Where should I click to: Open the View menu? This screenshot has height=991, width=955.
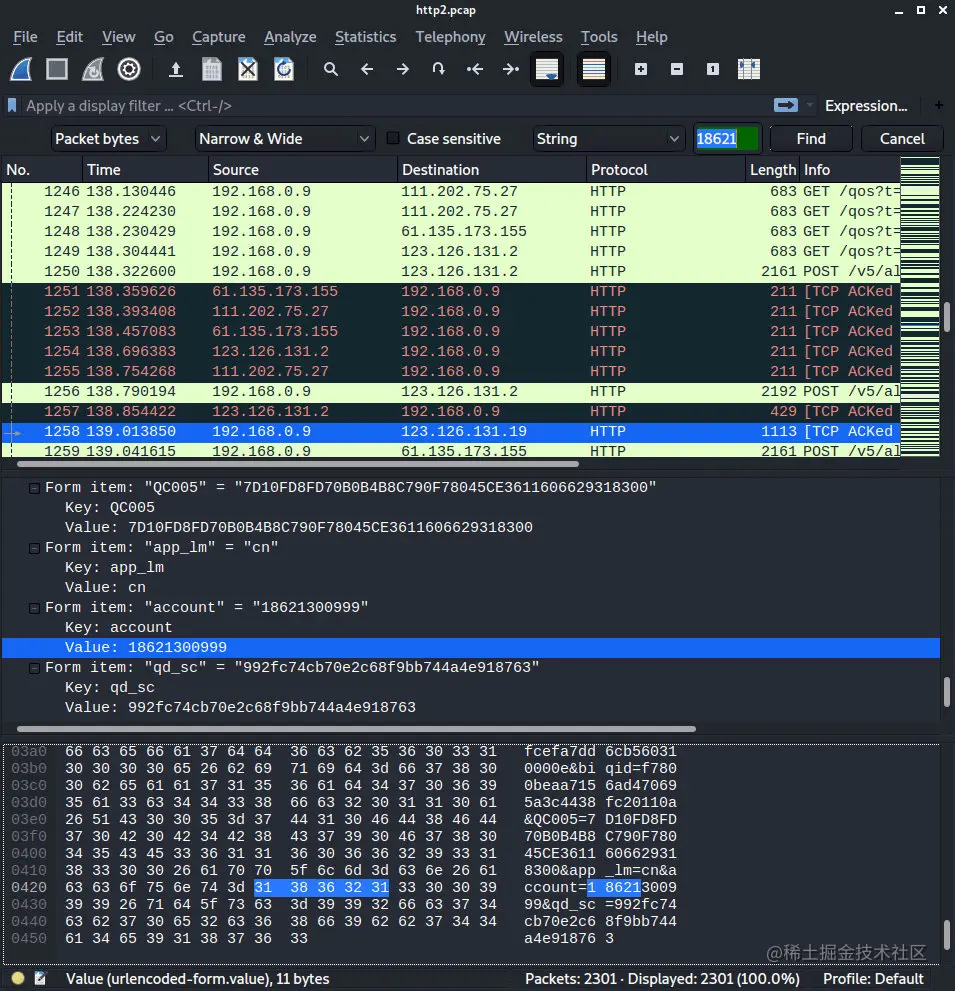pos(119,37)
